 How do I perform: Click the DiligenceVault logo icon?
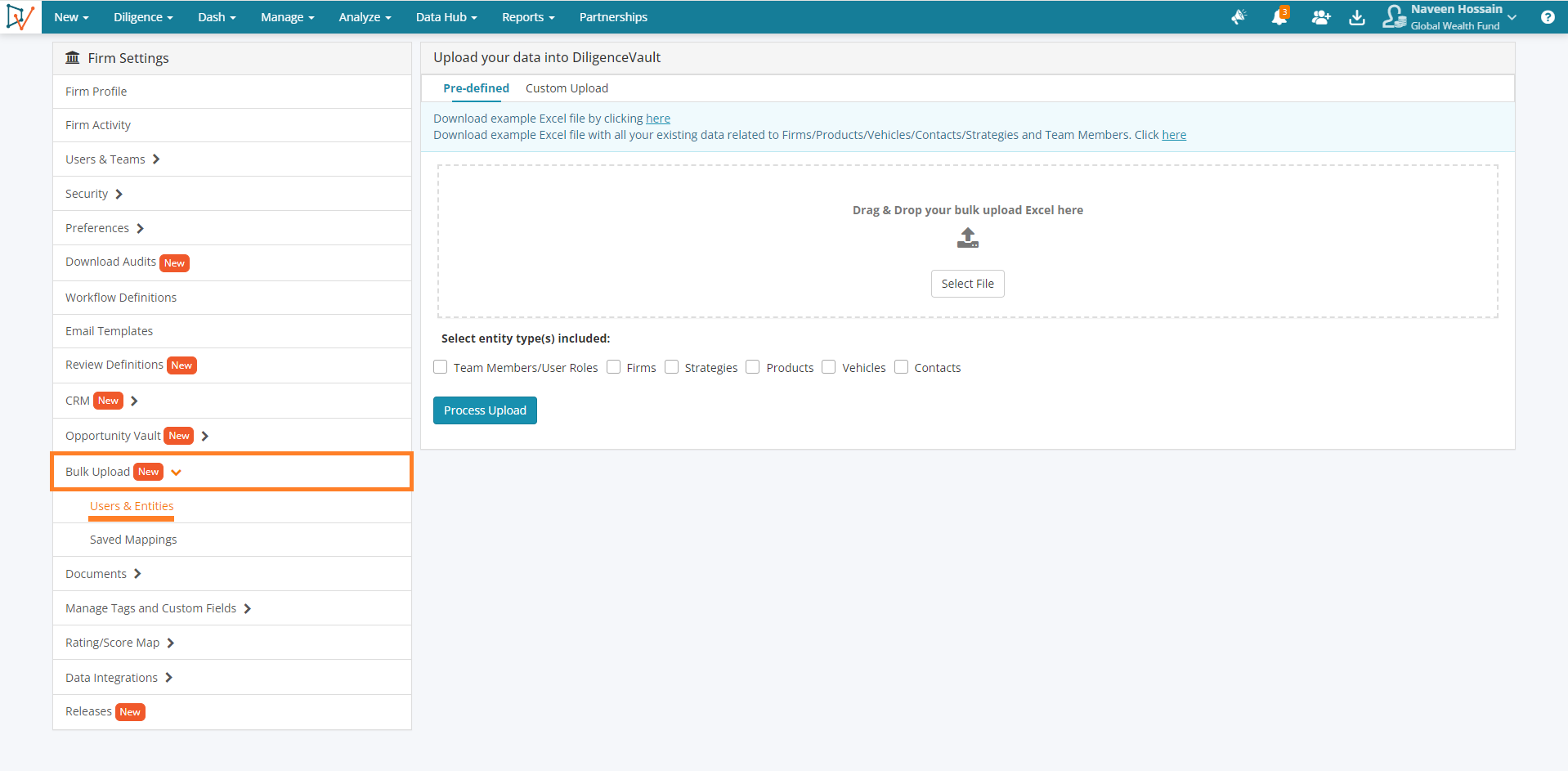pos(20,16)
